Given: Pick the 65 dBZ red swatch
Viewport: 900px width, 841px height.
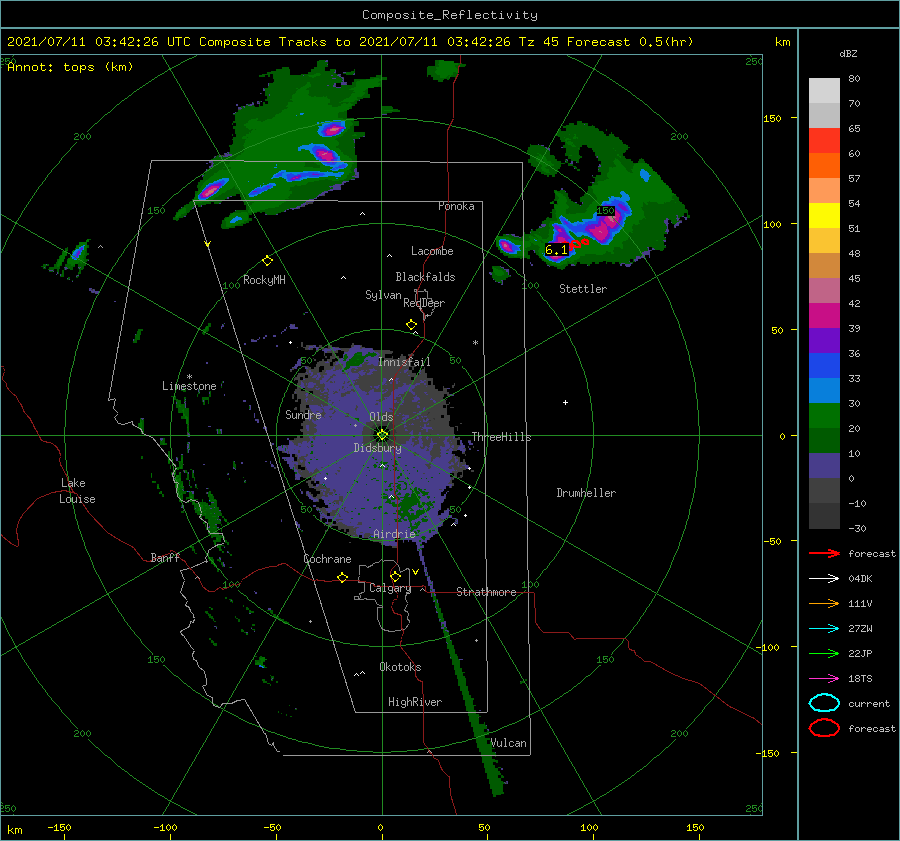Looking at the screenshot, I should point(824,141).
